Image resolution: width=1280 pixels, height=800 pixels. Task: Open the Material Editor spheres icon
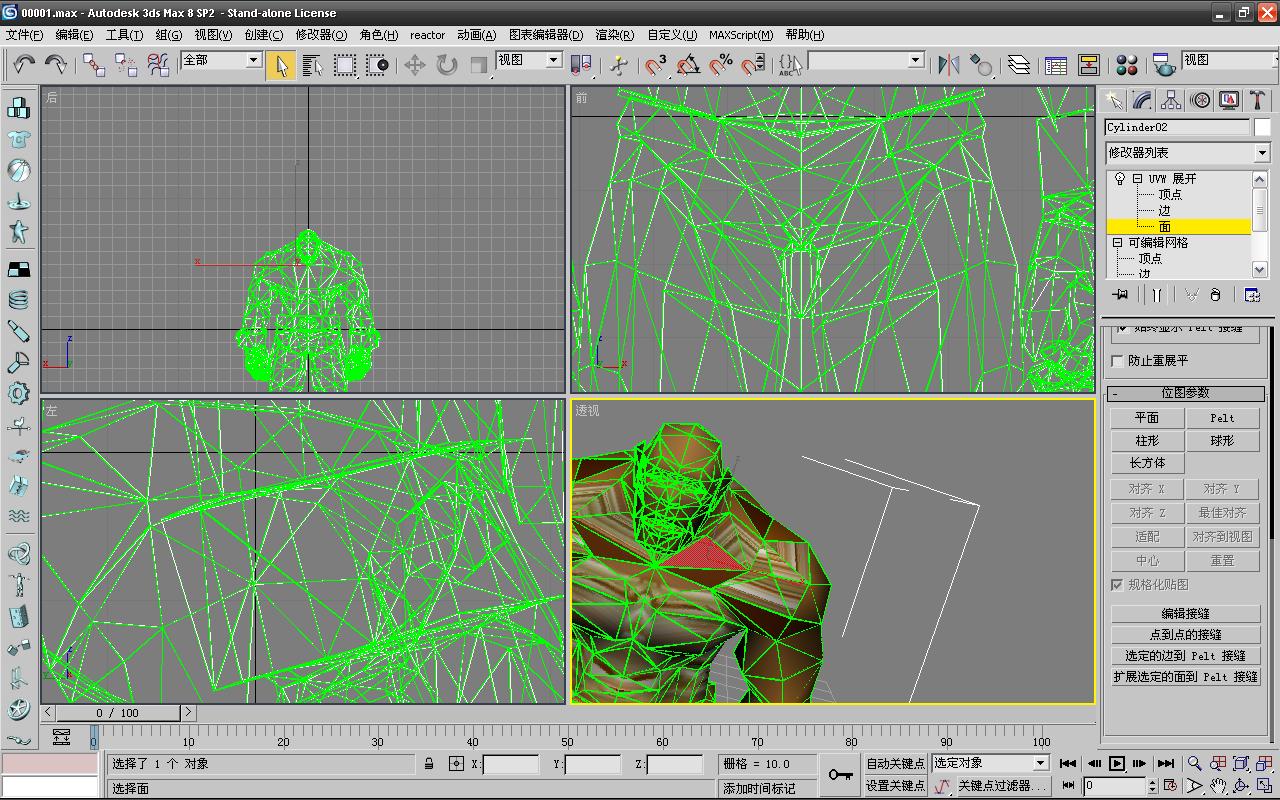click(1127, 65)
